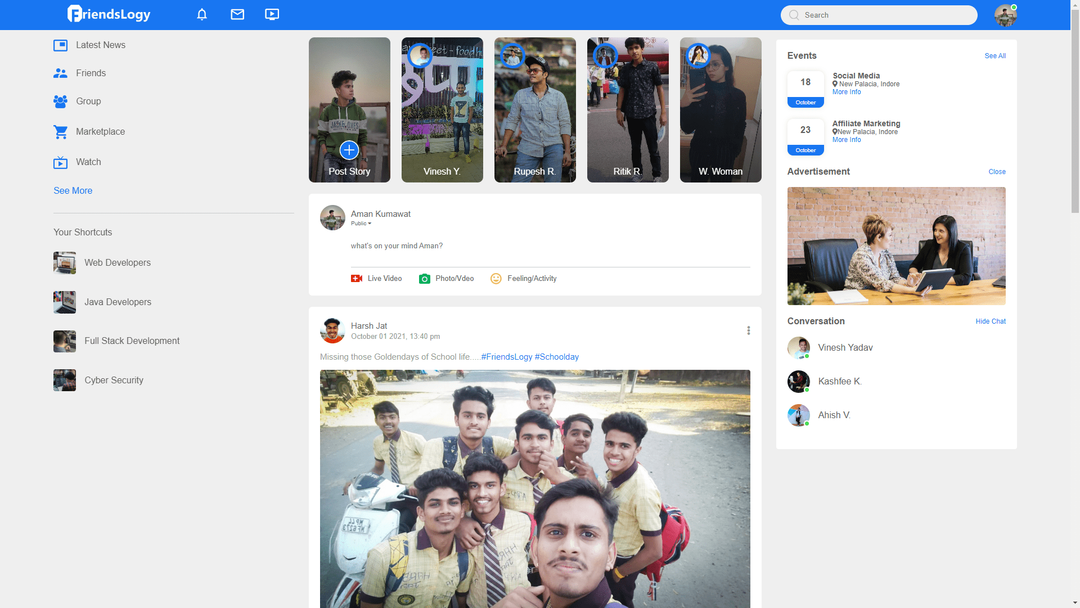The height and width of the screenshot is (608, 1080).
Task: Open three-dot menu on Harsh Jat's post
Action: pos(748,331)
